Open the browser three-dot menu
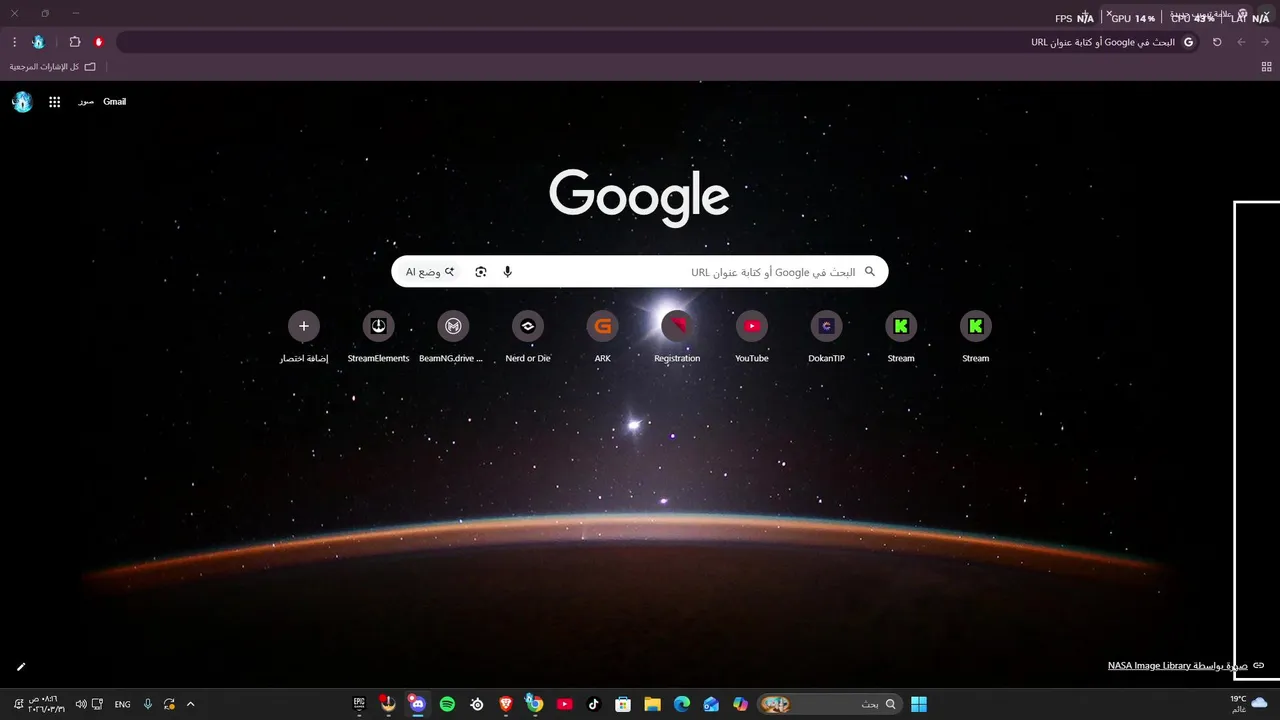Screen dimensions: 1280x720 (14, 42)
